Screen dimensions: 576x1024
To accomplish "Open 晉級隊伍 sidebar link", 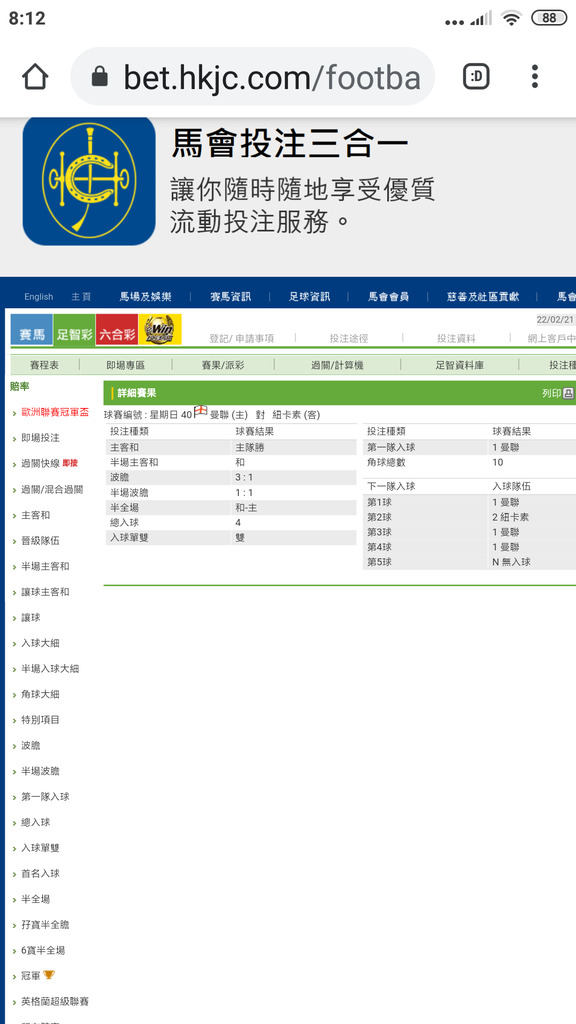I will tap(40, 541).
